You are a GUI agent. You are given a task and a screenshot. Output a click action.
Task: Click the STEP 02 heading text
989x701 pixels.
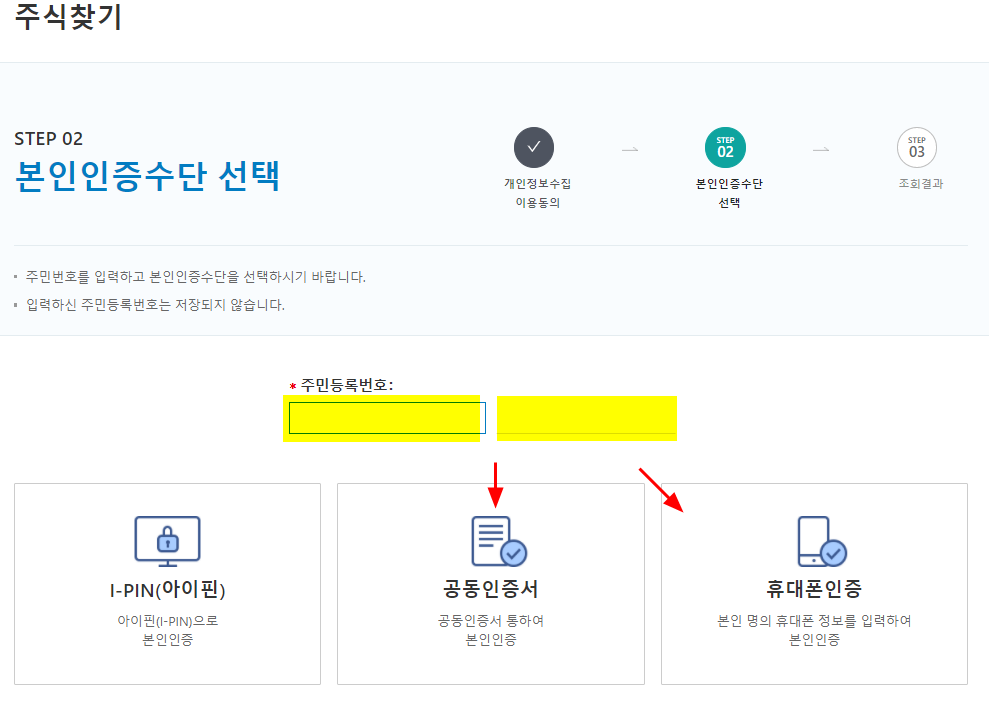point(49,139)
